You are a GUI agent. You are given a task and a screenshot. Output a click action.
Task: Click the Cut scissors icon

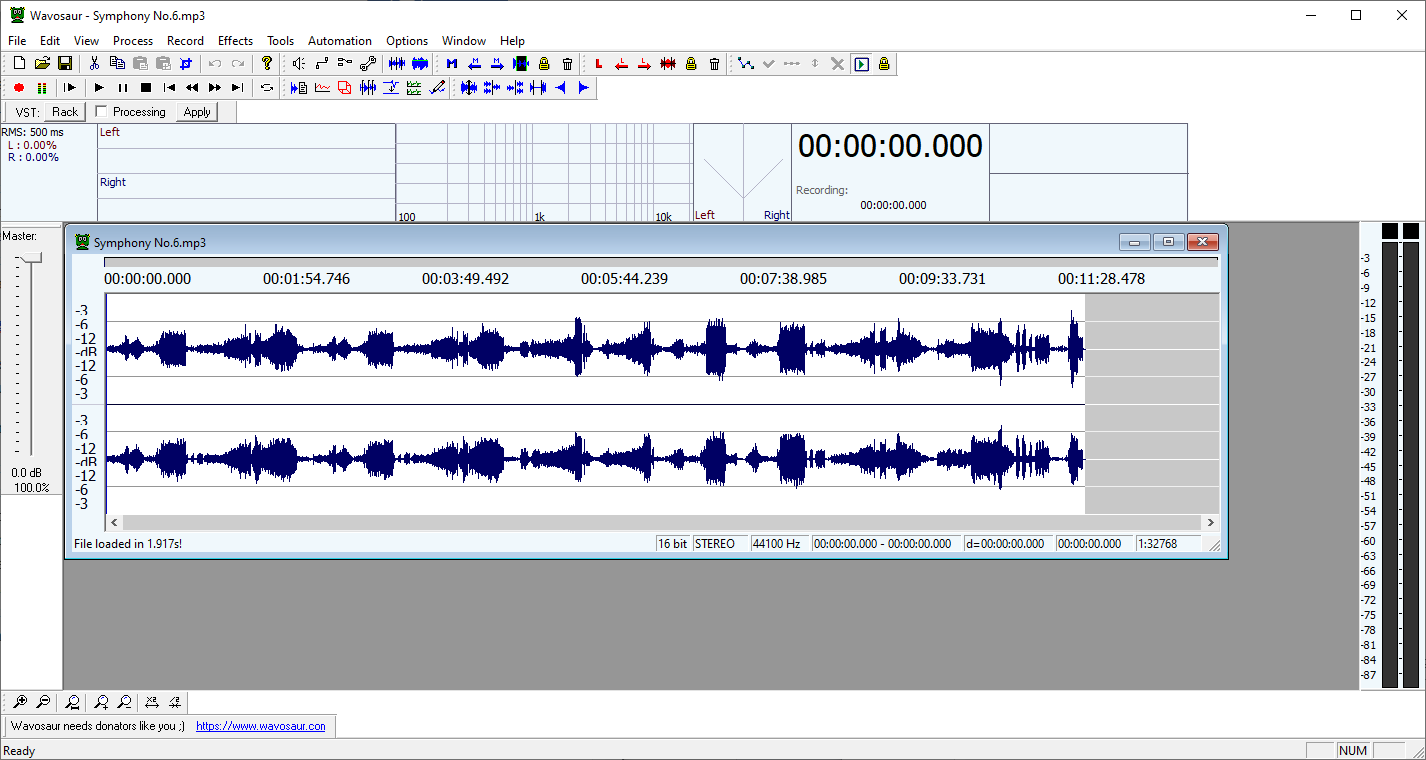[94, 64]
